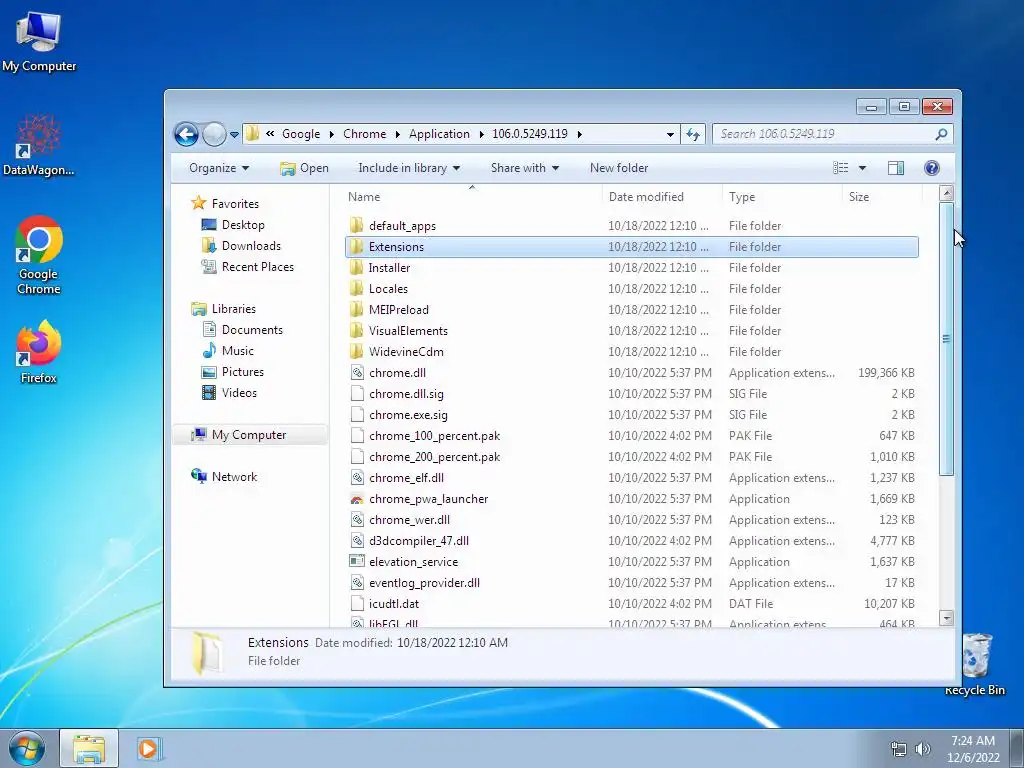
Task: Select the VisualElements folder icon
Action: click(x=357, y=330)
